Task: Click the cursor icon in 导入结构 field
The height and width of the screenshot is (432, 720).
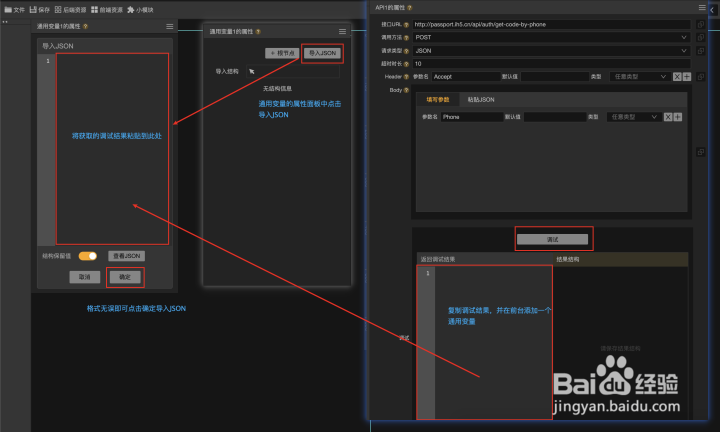Action: (x=252, y=71)
